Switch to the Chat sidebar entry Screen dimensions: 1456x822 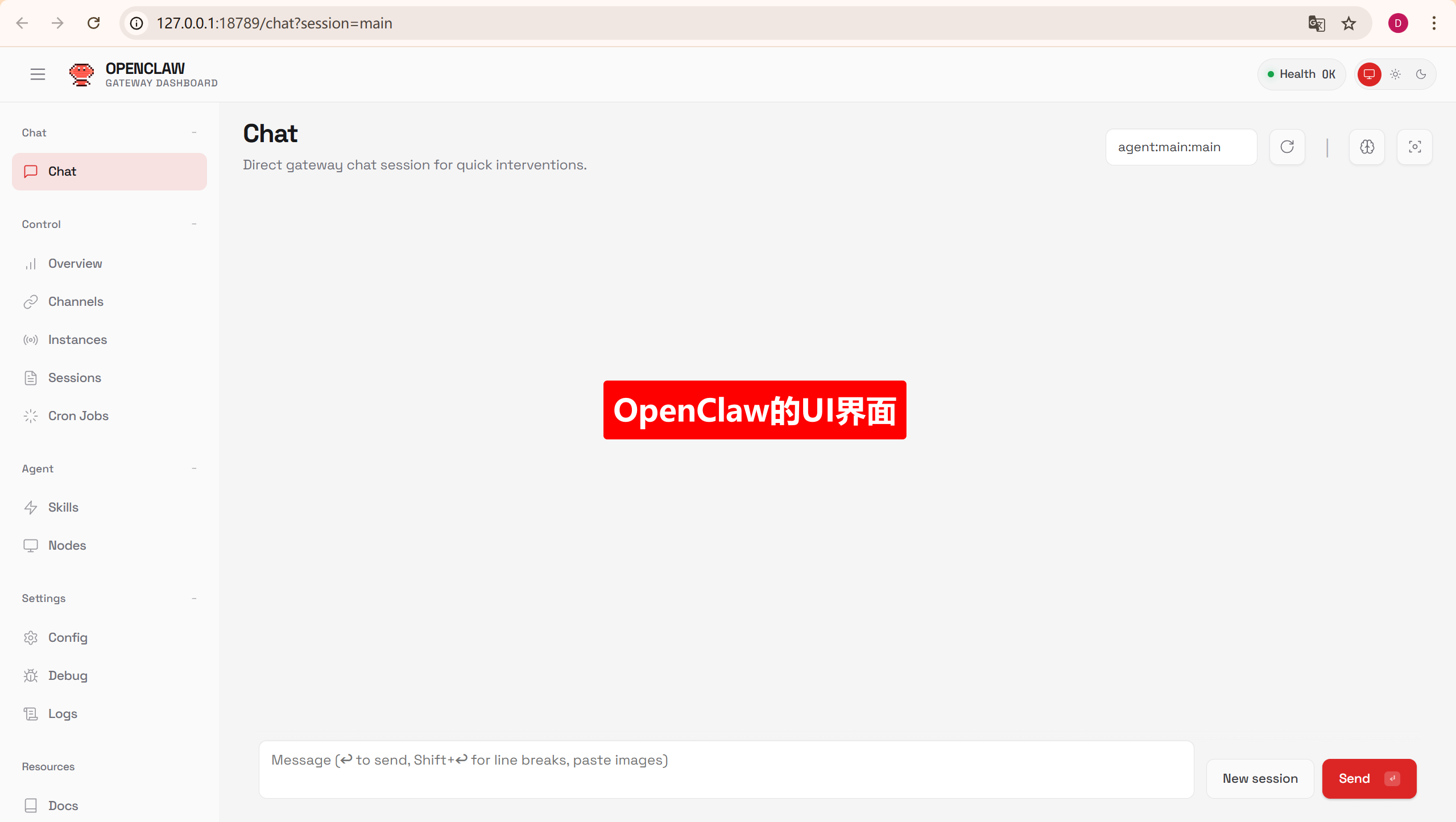[63, 171]
